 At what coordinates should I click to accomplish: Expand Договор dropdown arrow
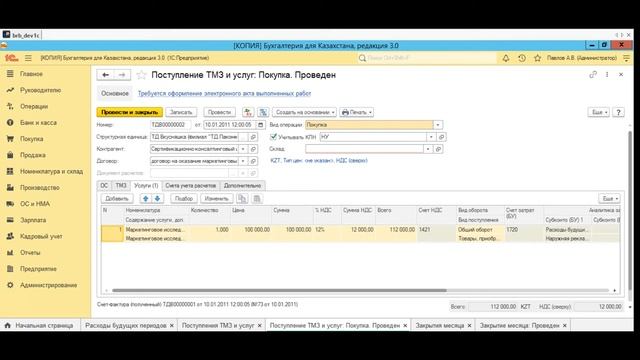click(x=243, y=161)
